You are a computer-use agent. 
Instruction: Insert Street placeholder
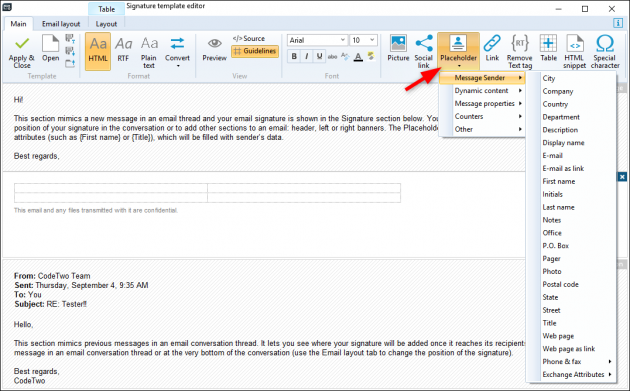[x=571, y=310]
